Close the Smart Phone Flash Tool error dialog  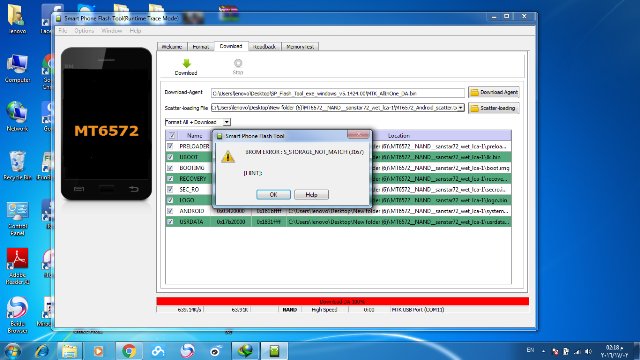358,135
